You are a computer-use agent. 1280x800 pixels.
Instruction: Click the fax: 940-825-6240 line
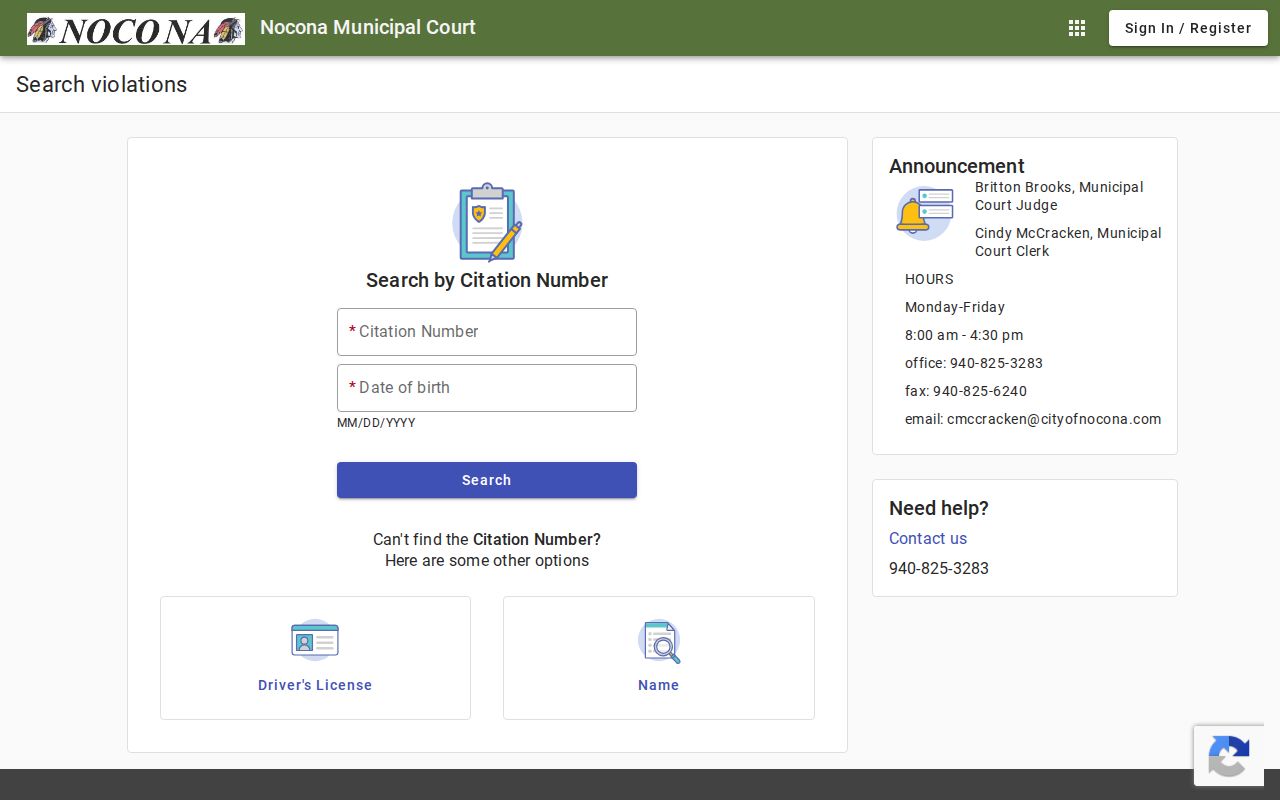click(x=966, y=391)
